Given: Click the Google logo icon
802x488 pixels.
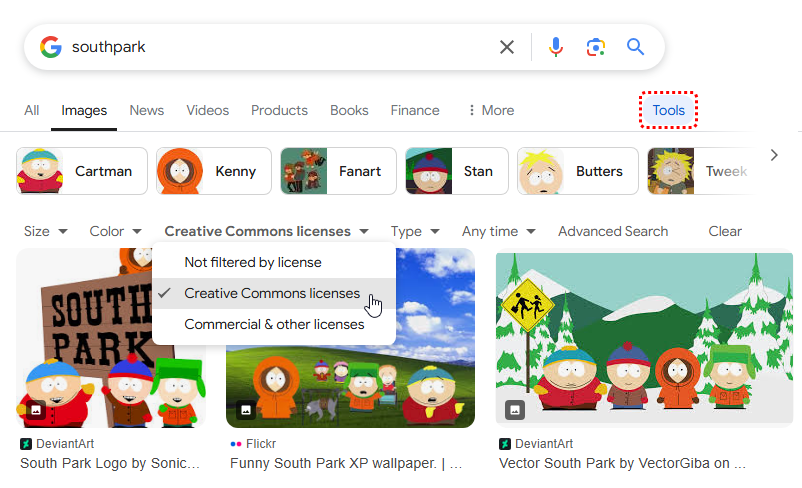Looking at the screenshot, I should (51, 47).
